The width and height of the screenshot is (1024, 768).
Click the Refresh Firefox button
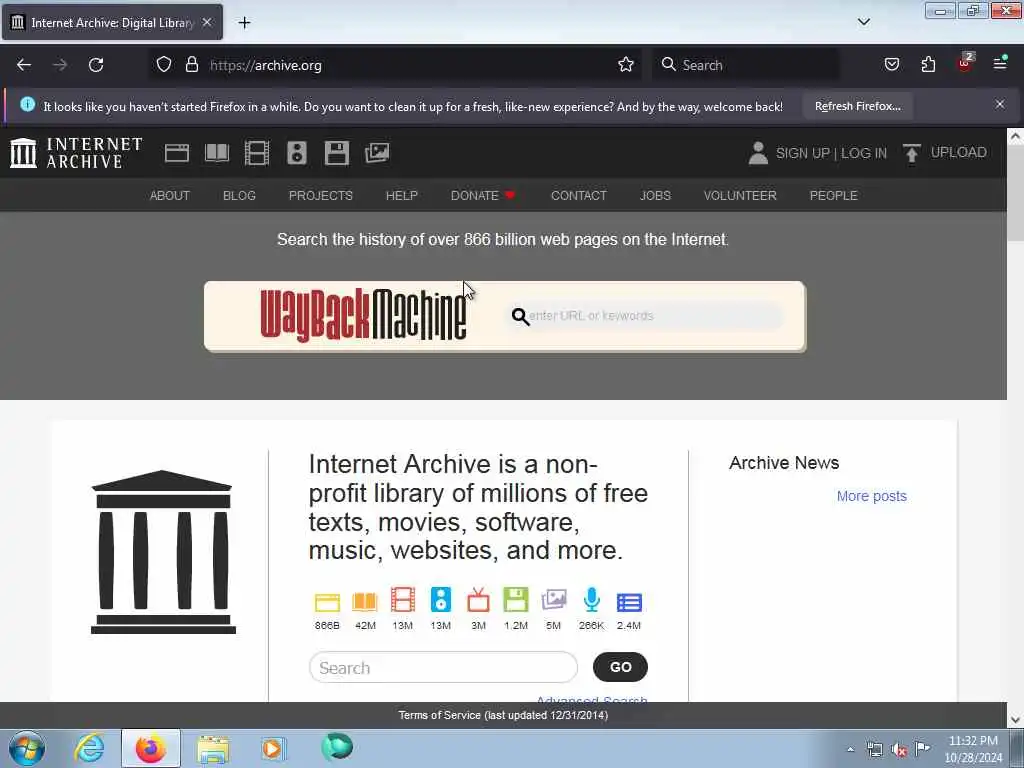857,106
